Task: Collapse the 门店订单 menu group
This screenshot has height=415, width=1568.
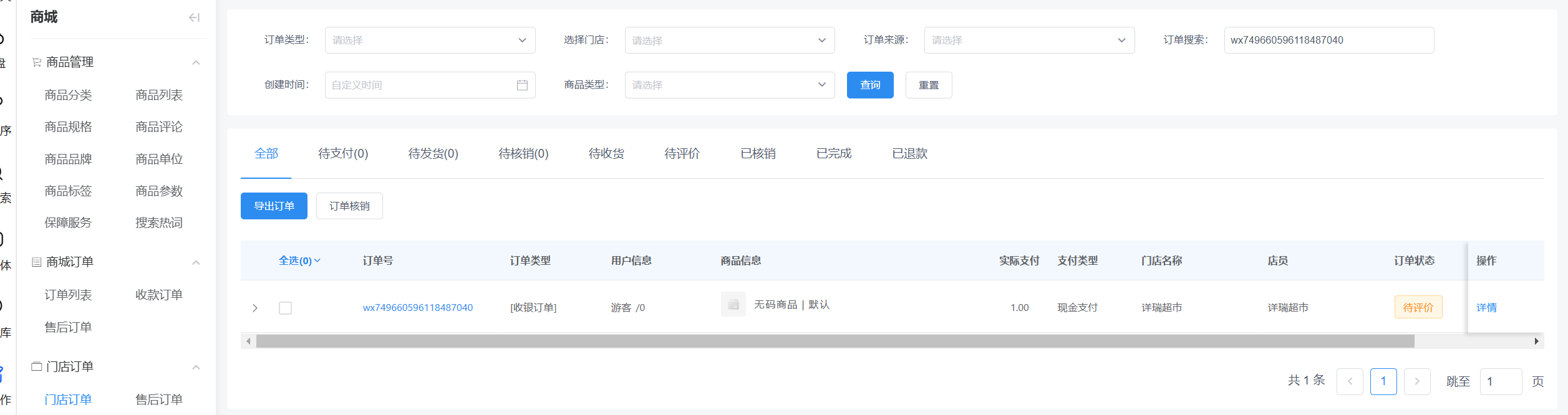Action: (196, 367)
